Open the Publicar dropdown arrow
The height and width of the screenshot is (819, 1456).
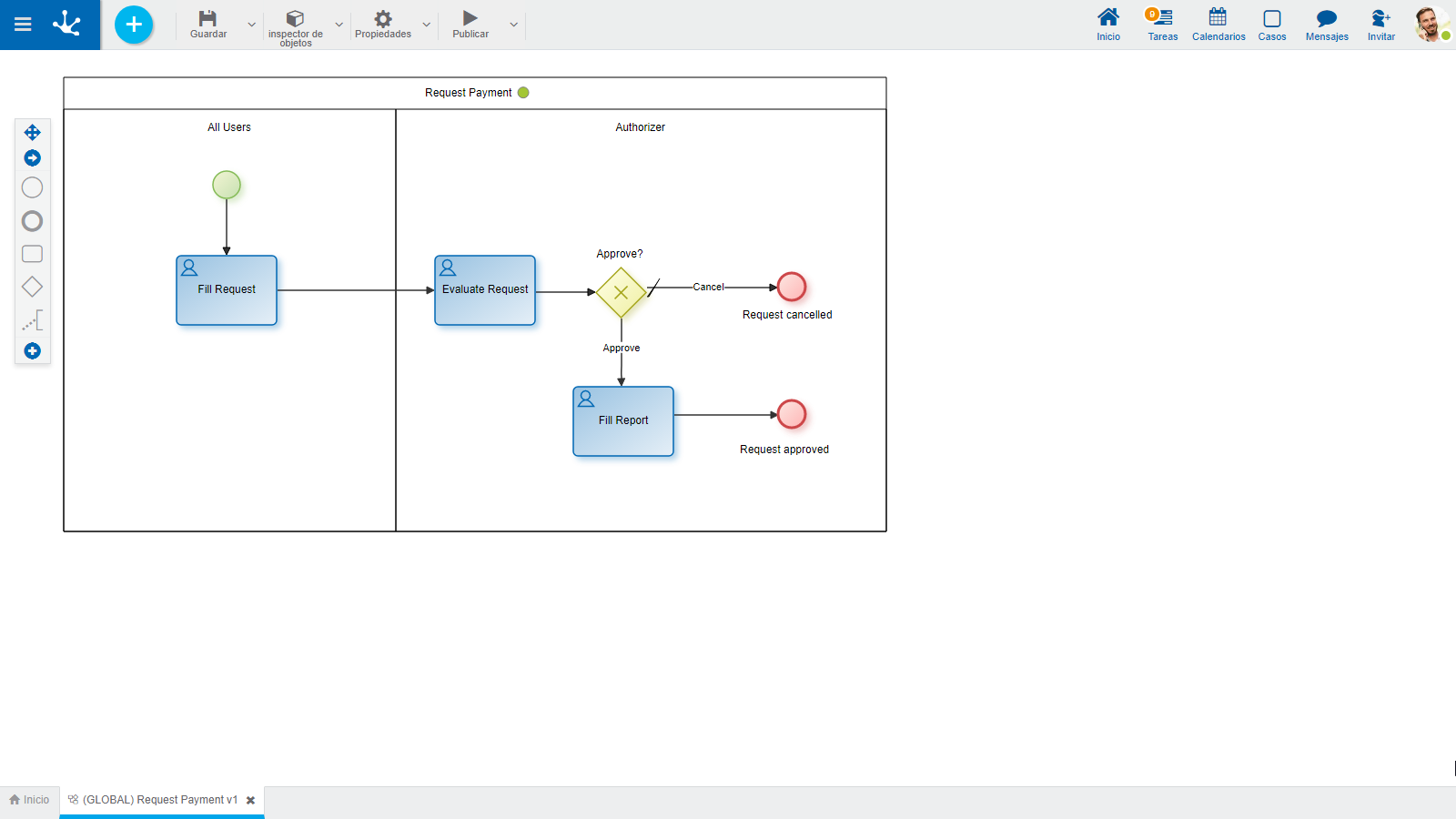[x=514, y=25]
